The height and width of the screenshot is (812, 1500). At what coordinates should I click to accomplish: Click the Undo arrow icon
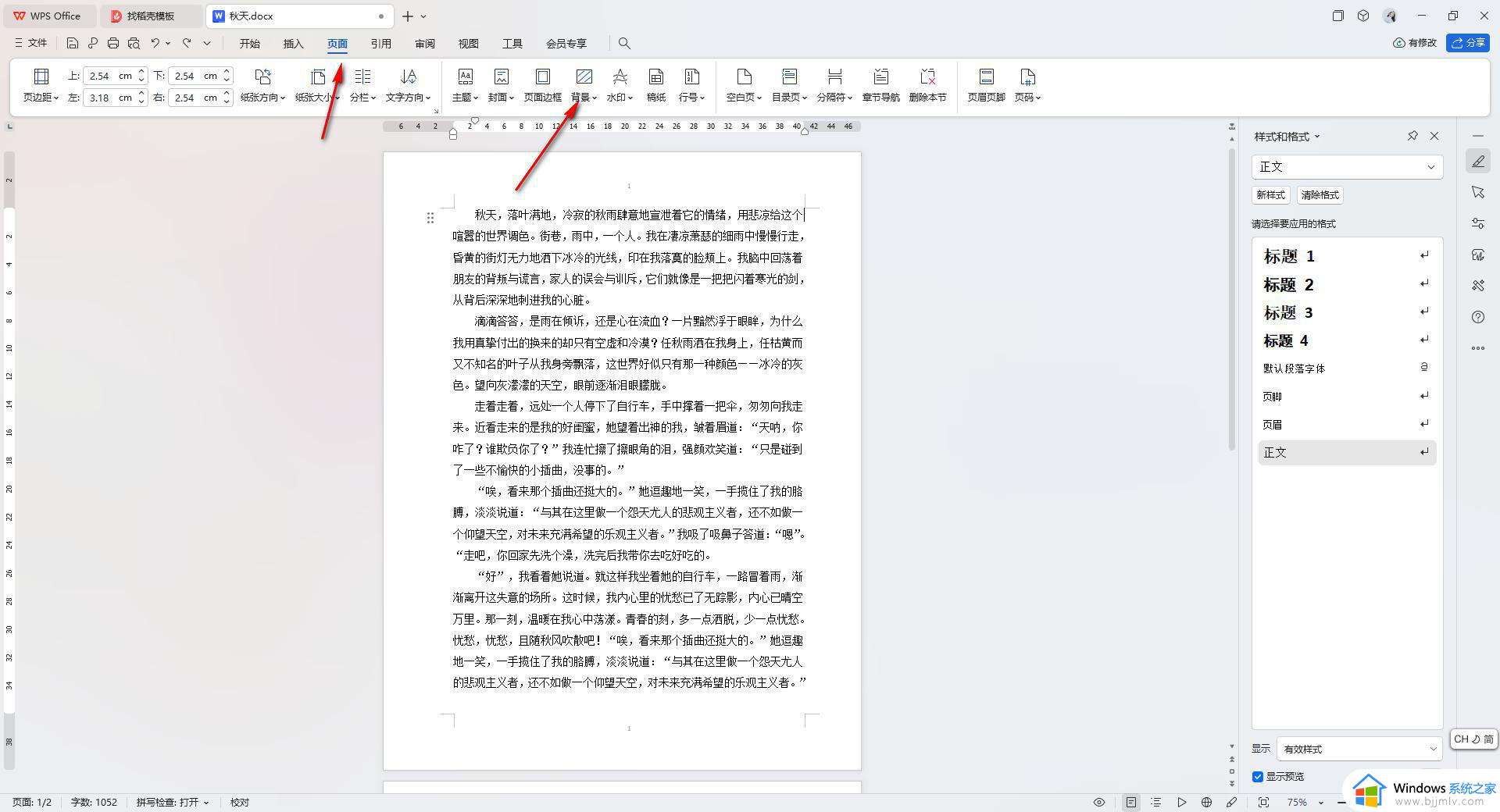(x=155, y=43)
